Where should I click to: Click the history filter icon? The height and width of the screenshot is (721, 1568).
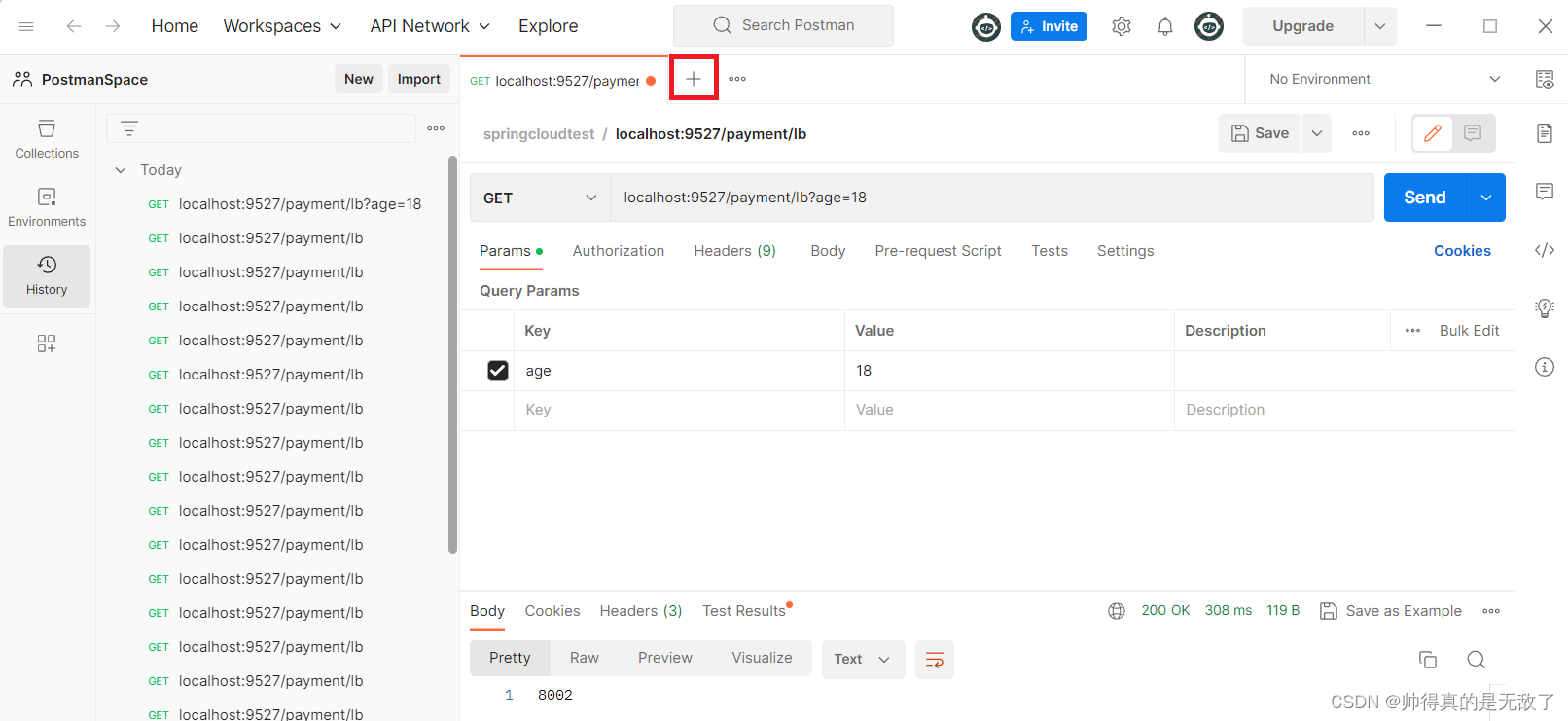129,127
